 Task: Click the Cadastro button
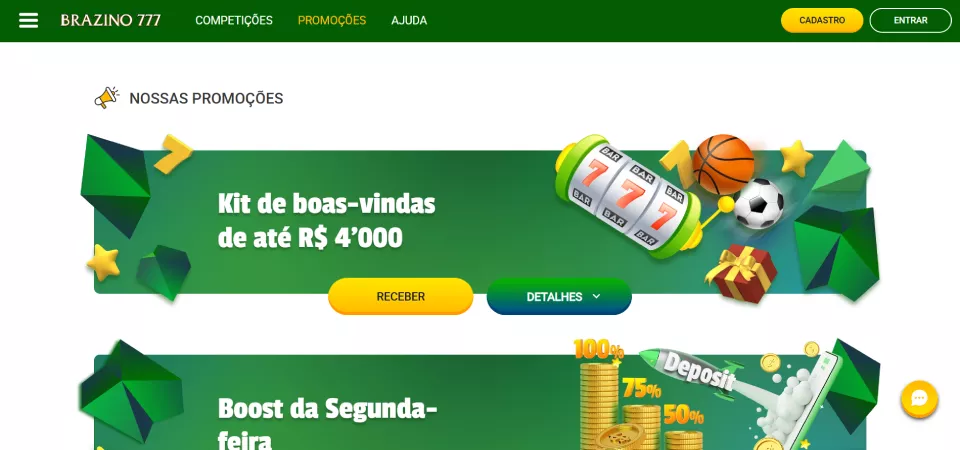click(822, 20)
